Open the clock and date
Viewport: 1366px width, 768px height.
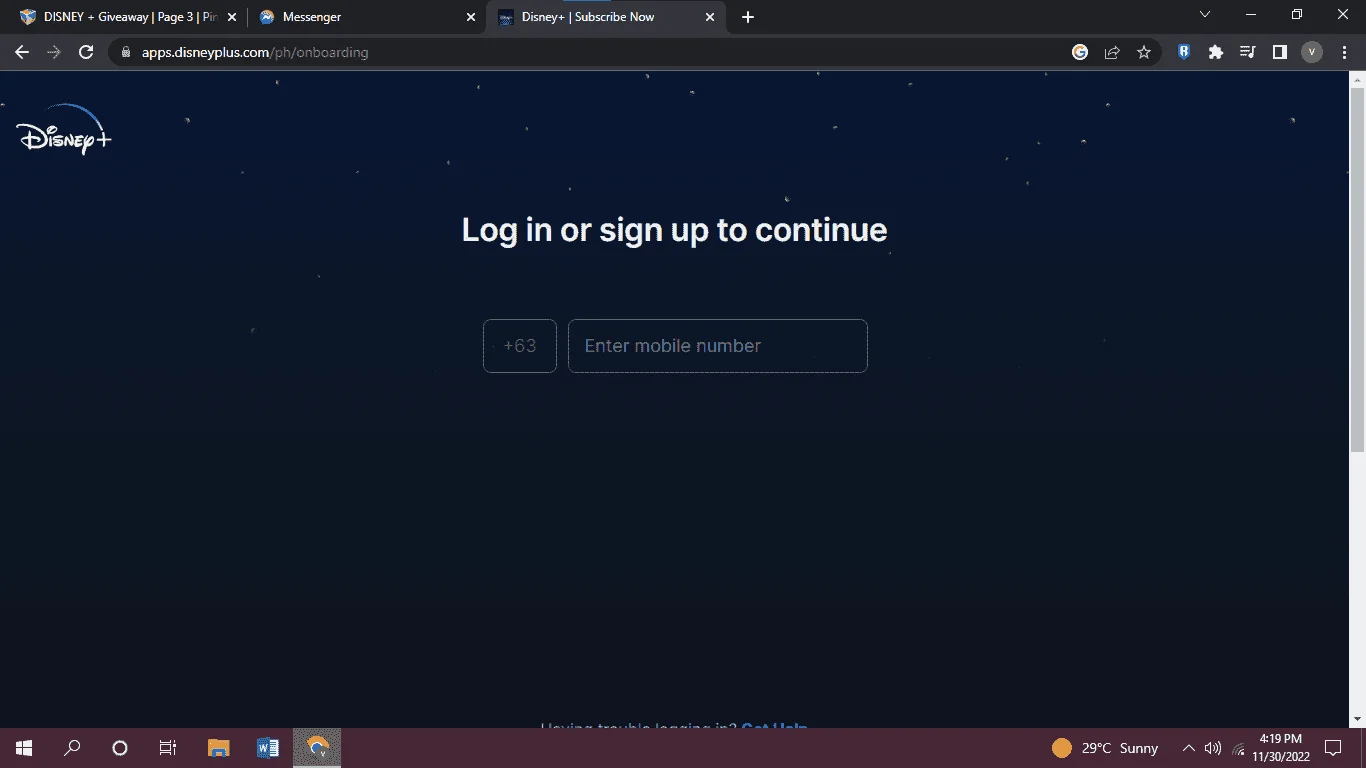click(1281, 748)
